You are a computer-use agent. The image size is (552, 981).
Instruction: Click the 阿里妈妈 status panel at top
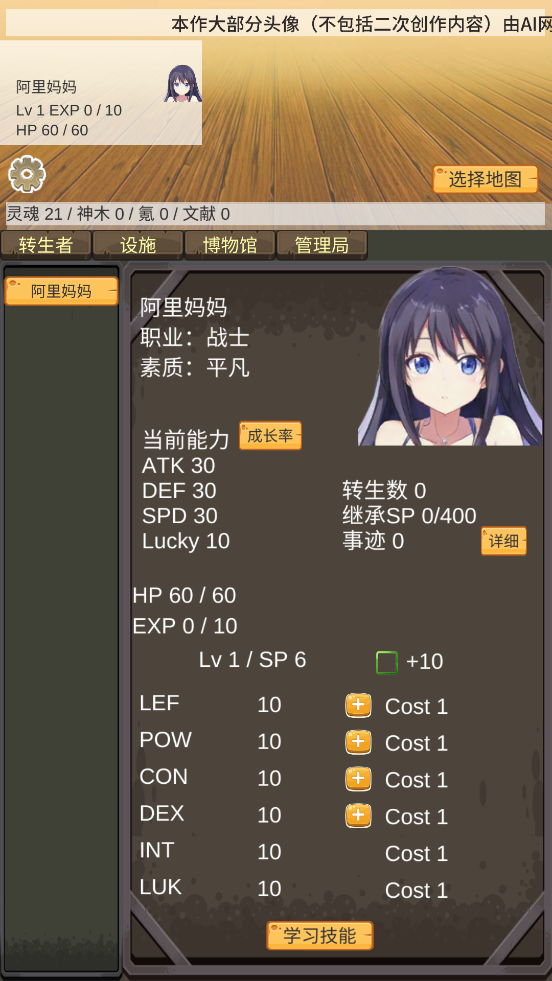[101, 93]
